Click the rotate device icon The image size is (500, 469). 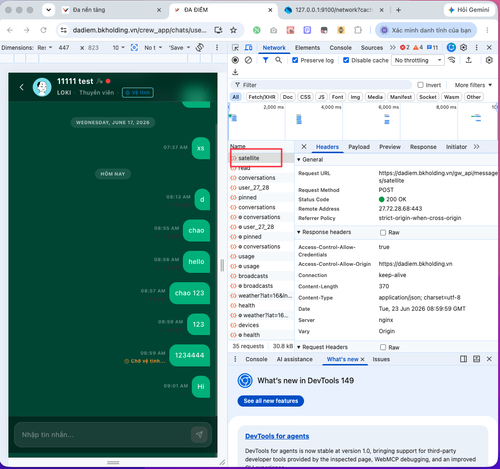coord(200,47)
